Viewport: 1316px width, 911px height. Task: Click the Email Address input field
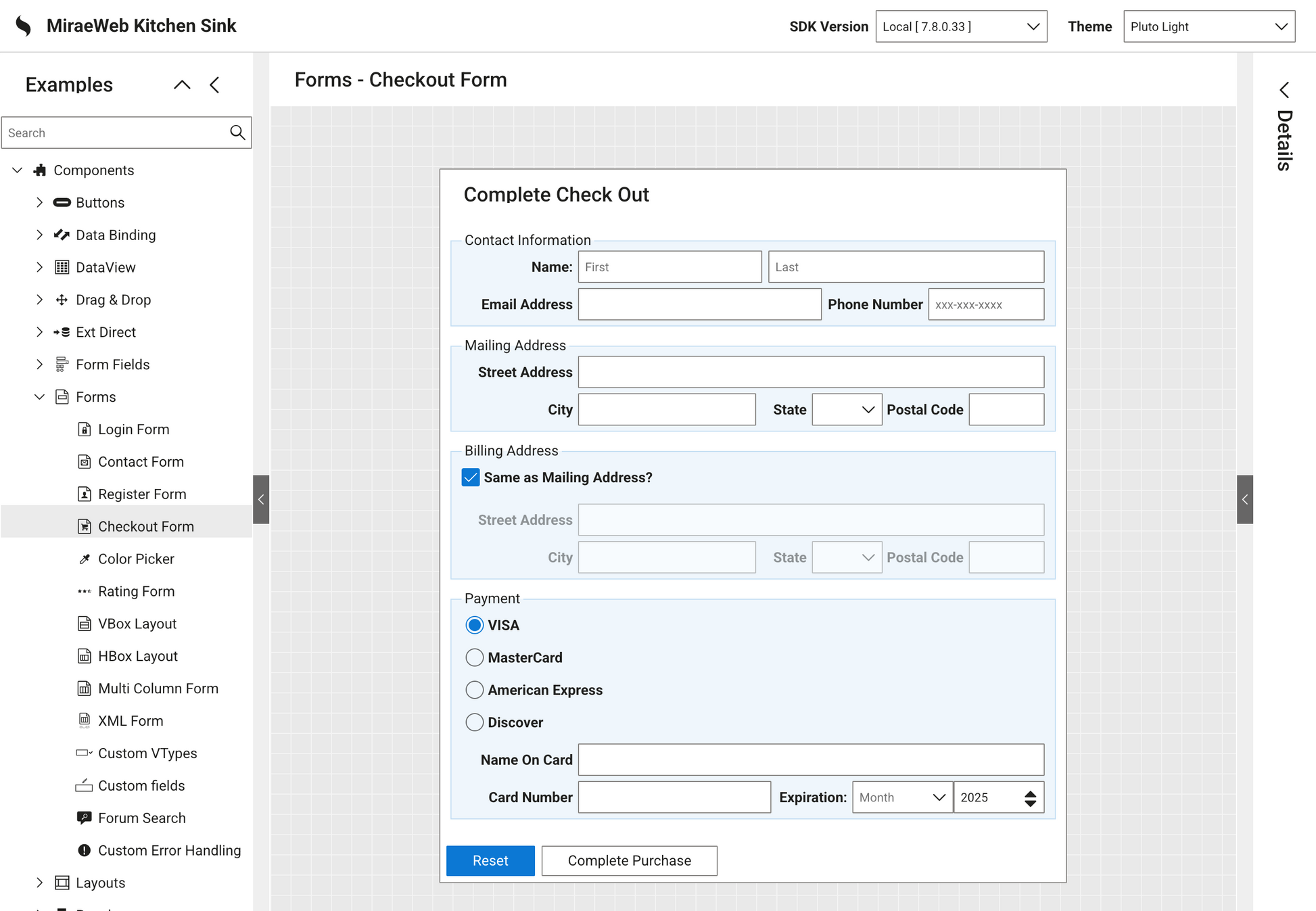(x=699, y=305)
